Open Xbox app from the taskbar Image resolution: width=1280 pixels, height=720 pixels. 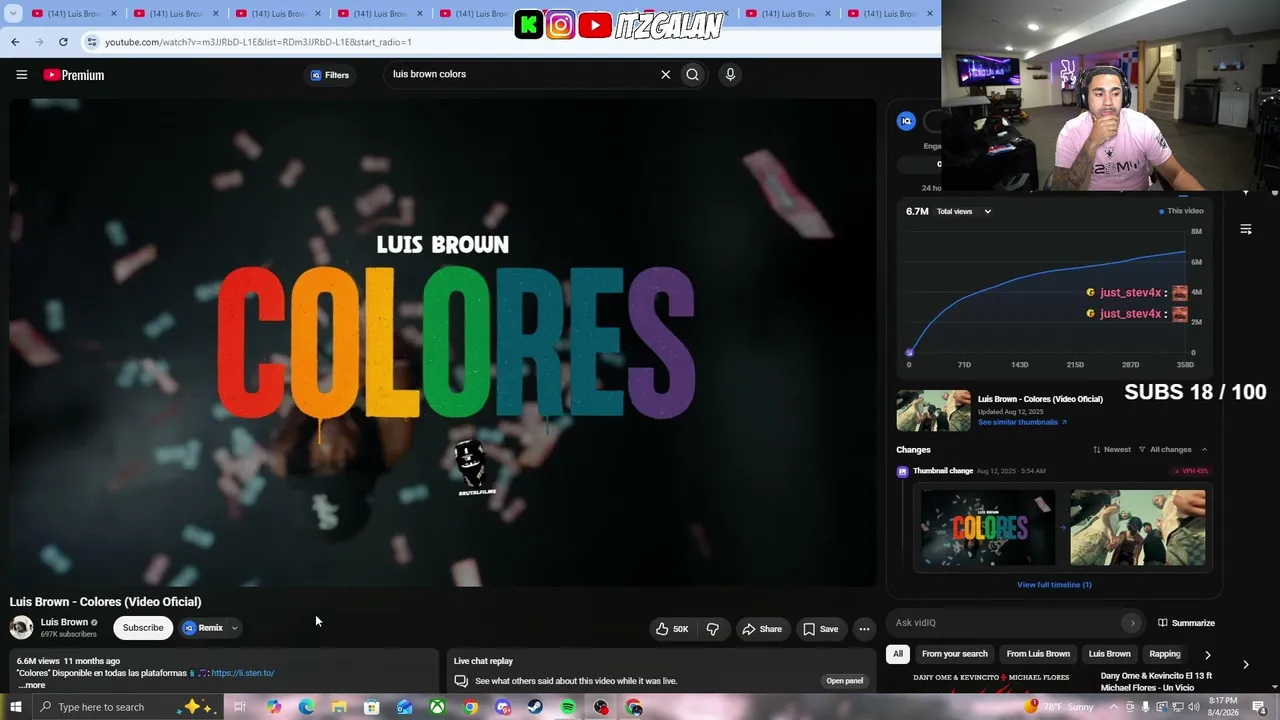437,707
